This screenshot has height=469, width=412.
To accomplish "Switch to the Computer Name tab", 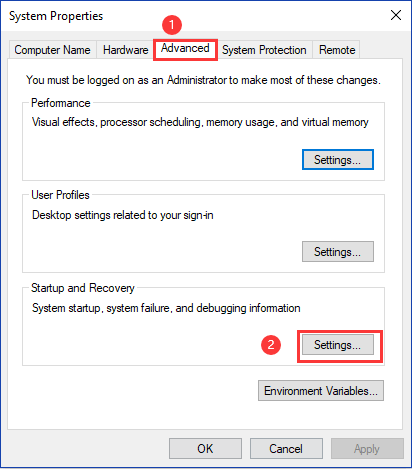I will 52,50.
